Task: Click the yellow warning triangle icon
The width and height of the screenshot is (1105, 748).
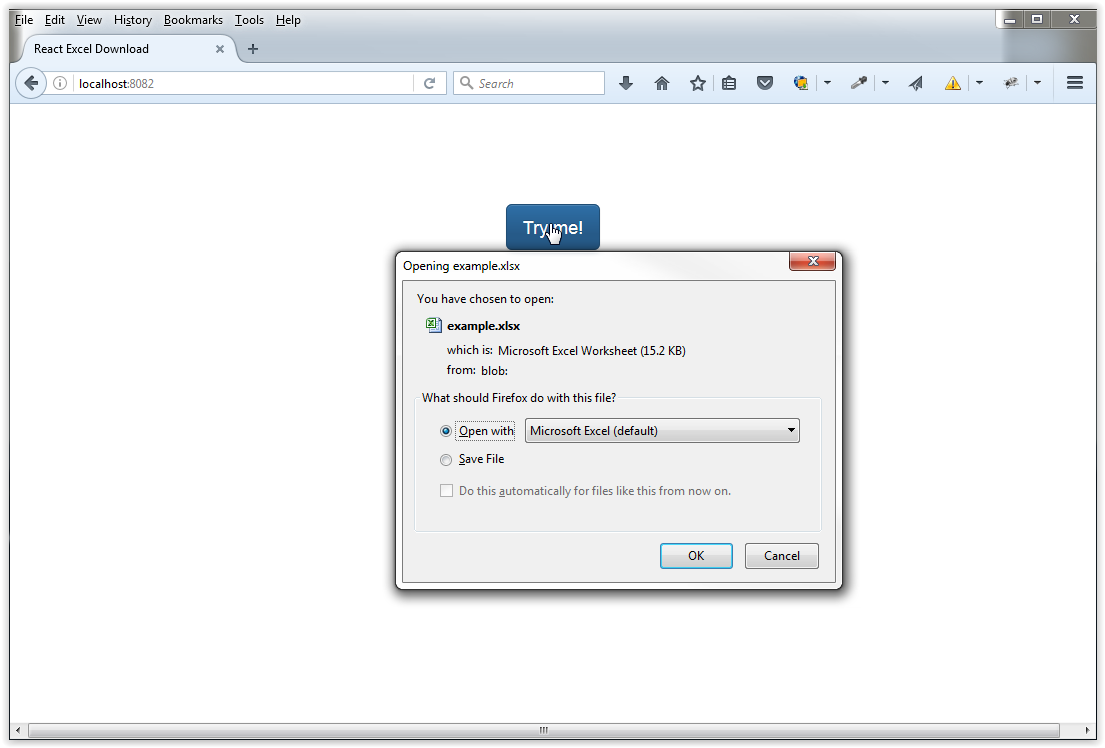Action: pyautogui.click(x=953, y=83)
